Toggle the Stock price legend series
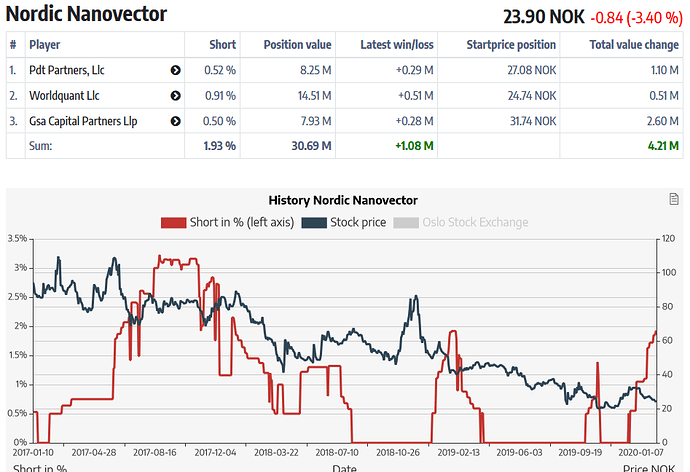 coord(344,223)
